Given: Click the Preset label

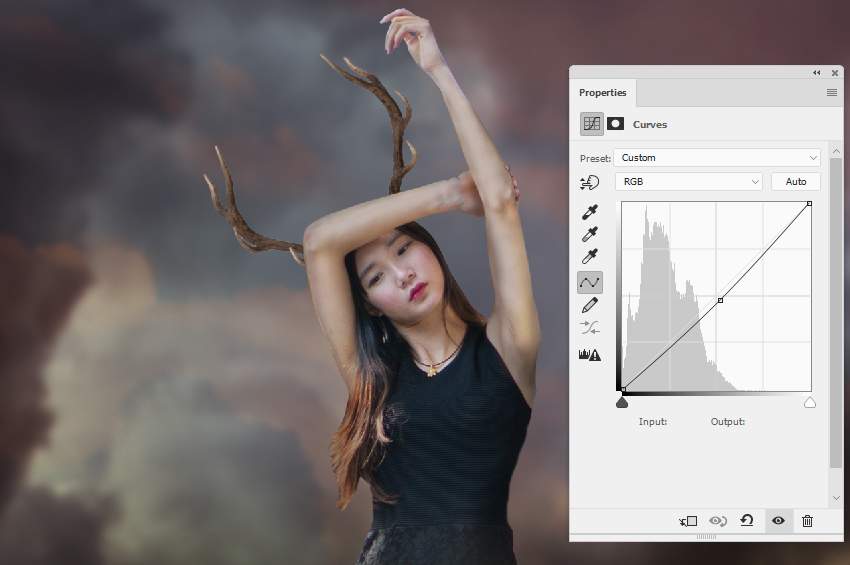Looking at the screenshot, I should pos(595,158).
